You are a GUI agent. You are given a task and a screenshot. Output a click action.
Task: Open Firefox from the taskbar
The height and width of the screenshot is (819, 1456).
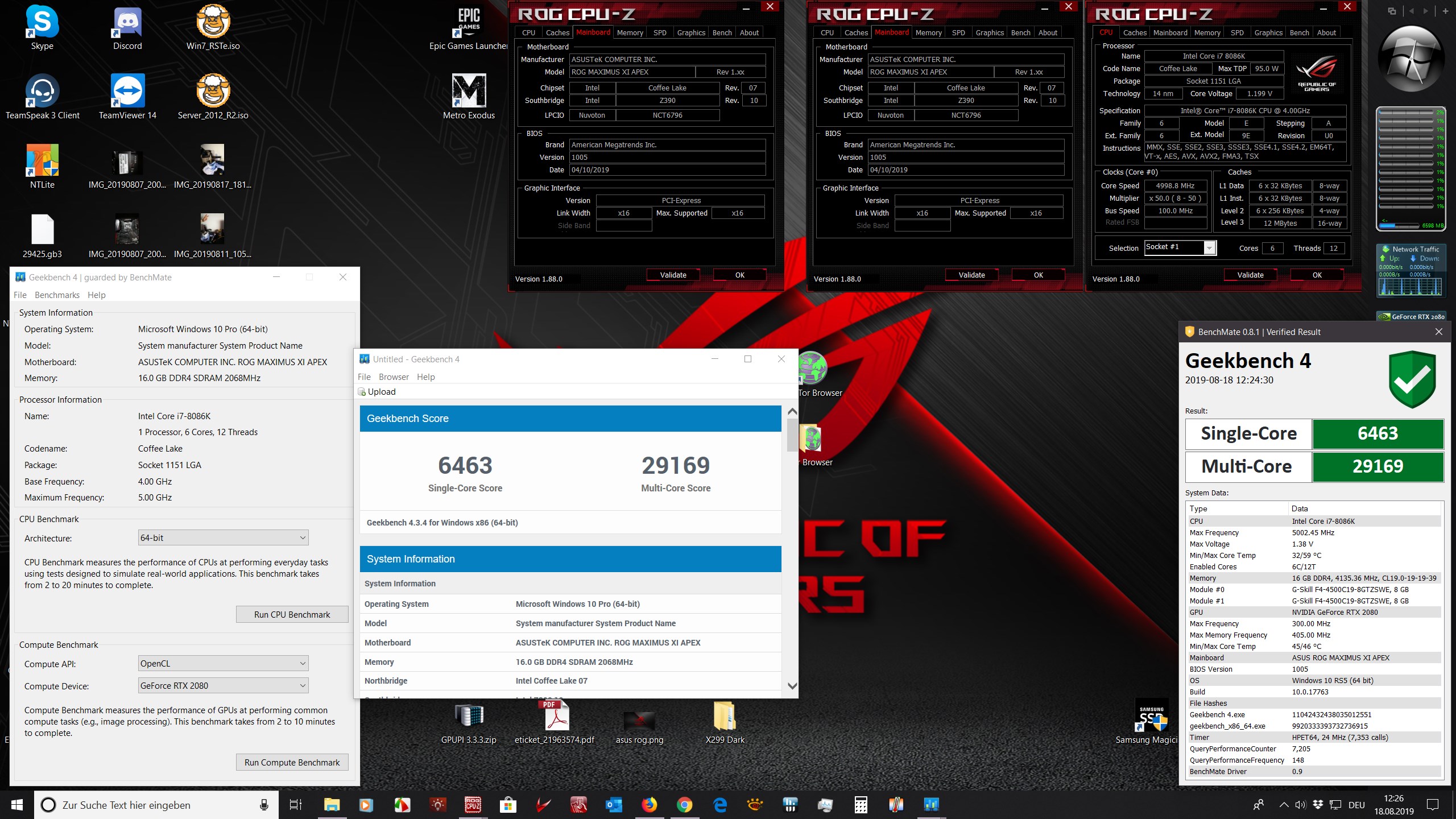click(649, 805)
